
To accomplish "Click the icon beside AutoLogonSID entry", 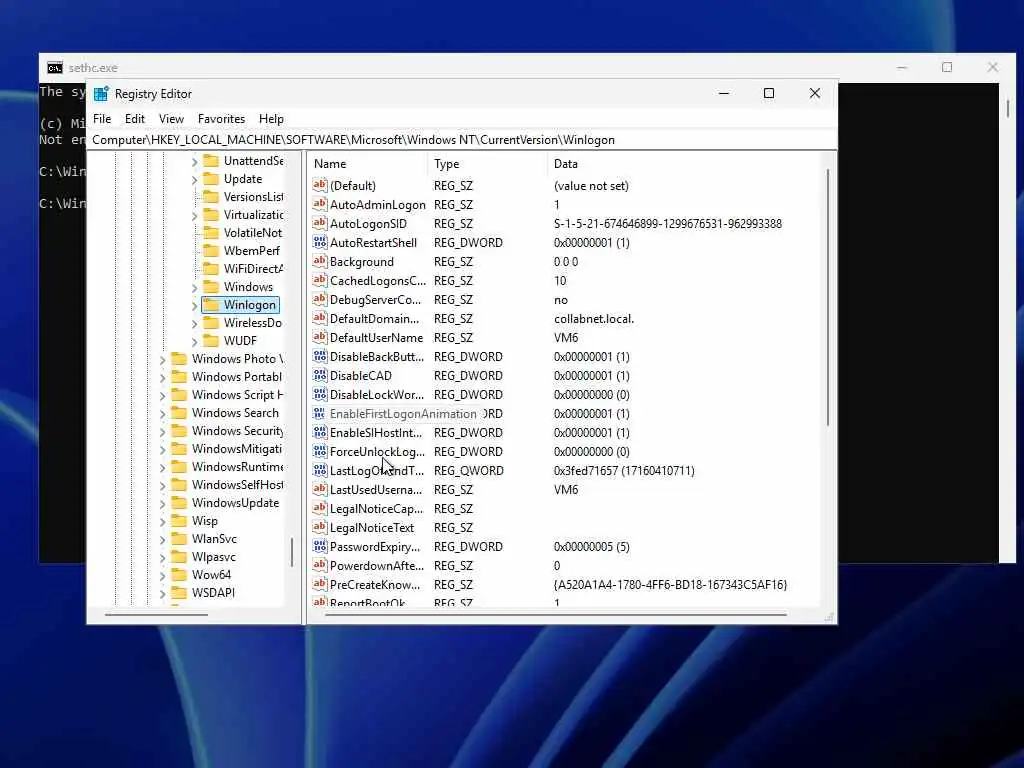I will tap(319, 223).
